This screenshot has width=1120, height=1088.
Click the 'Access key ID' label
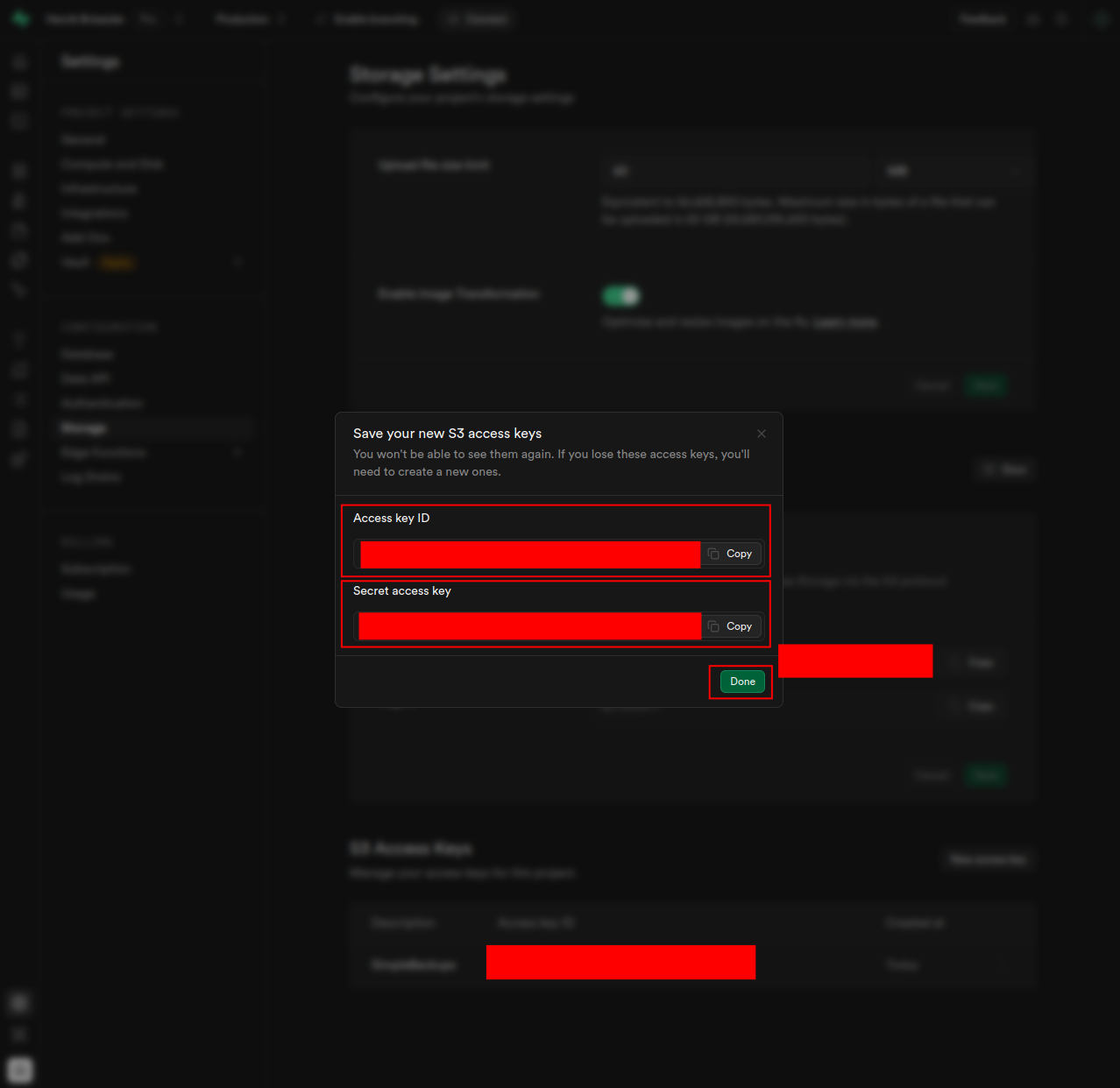pos(391,519)
